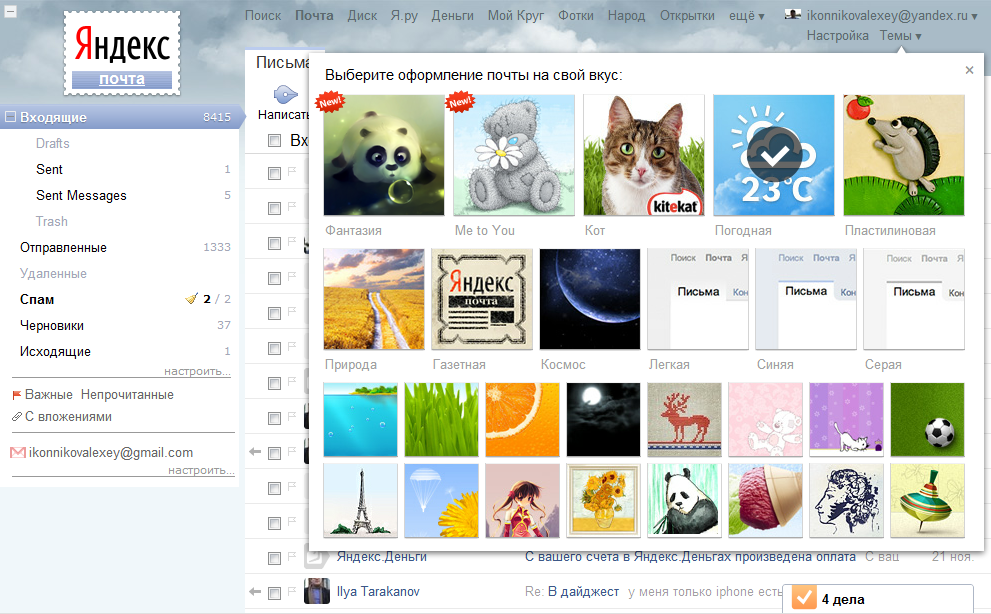The width and height of the screenshot is (991, 614).
Task: Click the user avatar icon beside the account email
Action: pos(793,15)
